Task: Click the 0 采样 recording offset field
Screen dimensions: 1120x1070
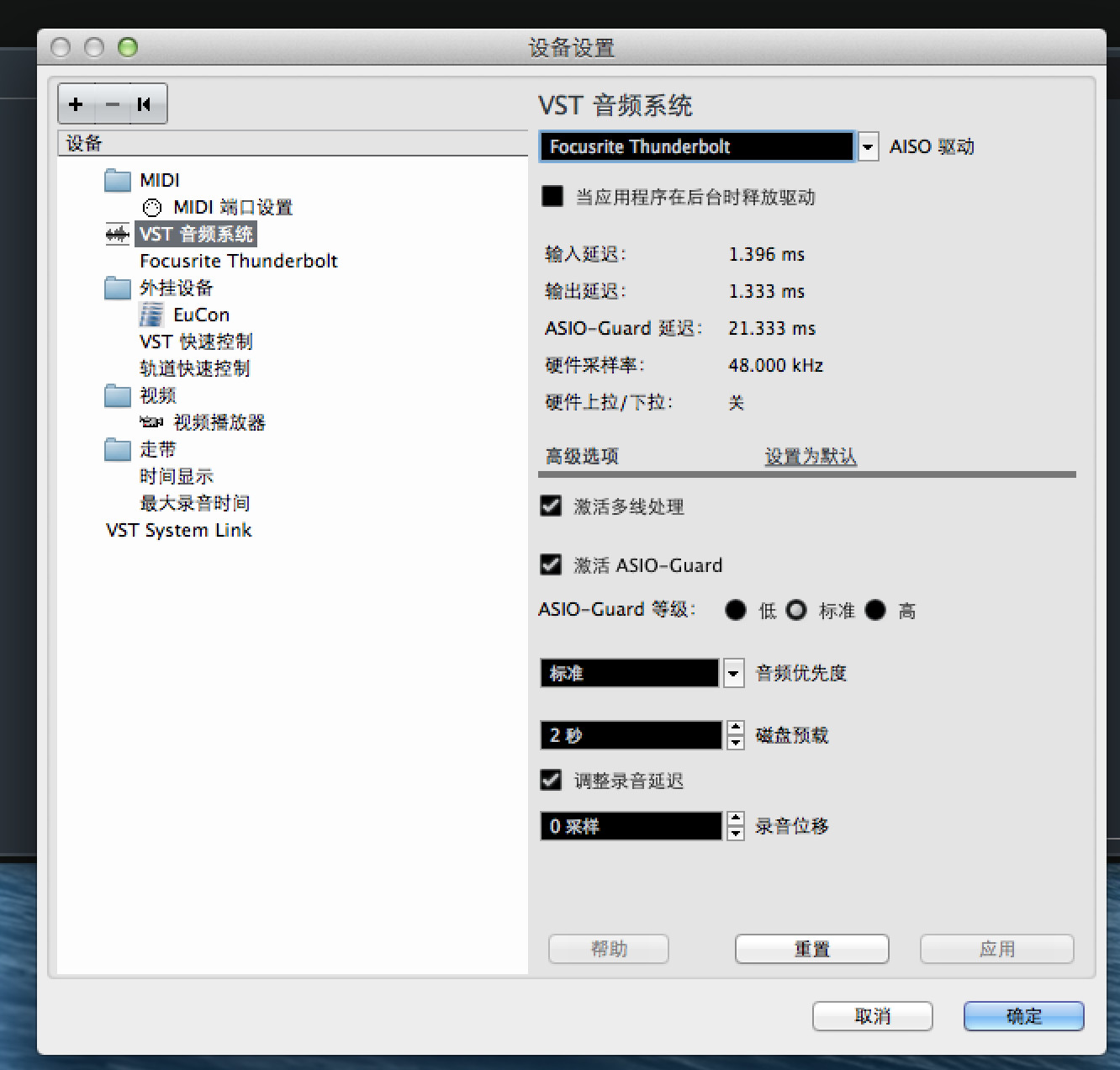Action: [x=630, y=826]
